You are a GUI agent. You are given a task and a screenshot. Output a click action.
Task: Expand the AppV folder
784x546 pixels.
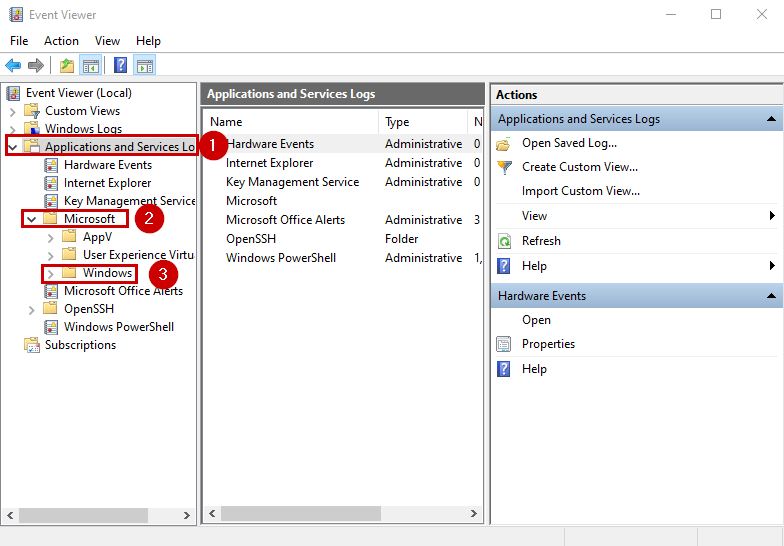(x=50, y=238)
